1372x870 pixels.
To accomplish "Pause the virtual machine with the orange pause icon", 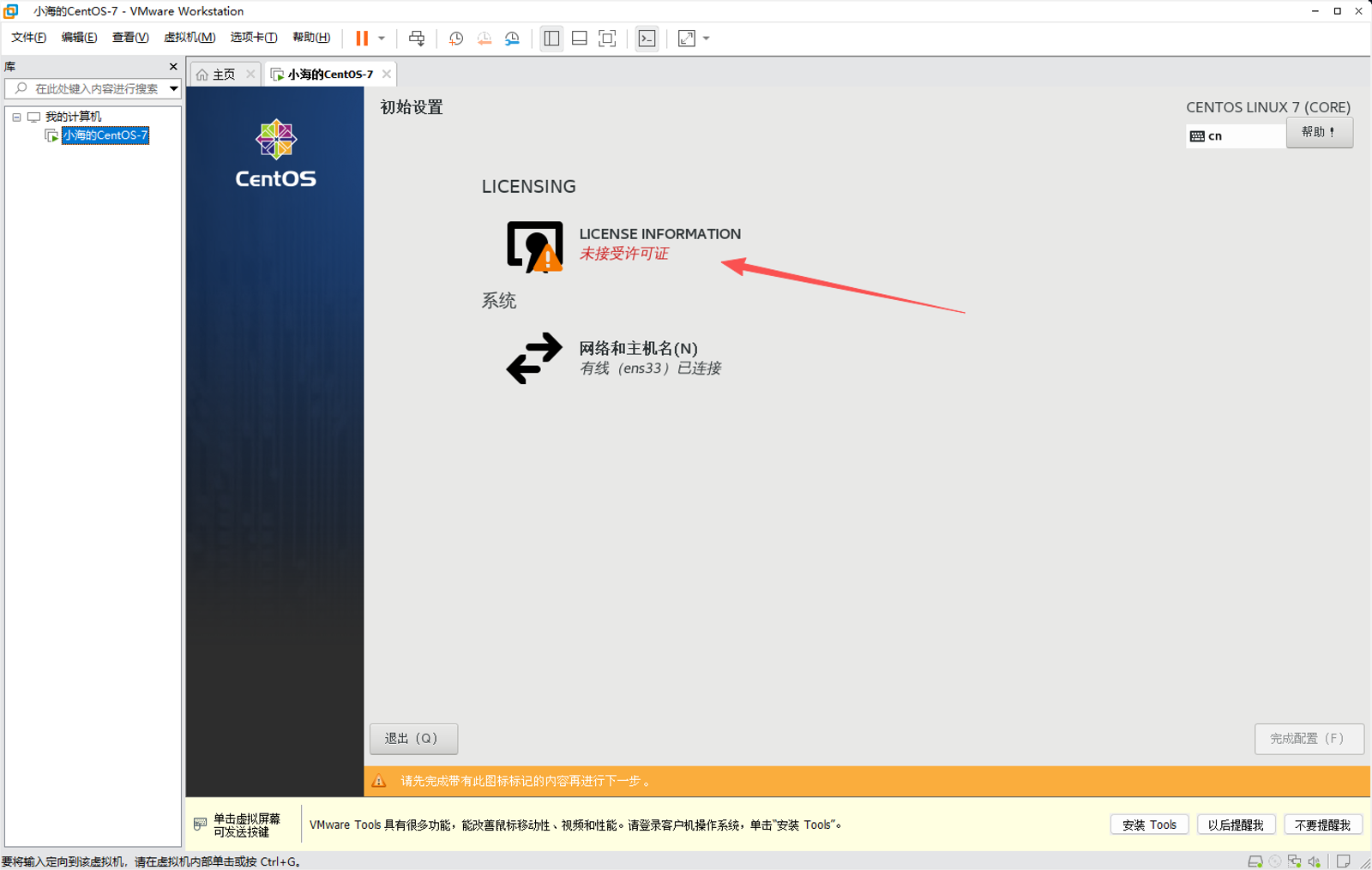I will coord(362,38).
